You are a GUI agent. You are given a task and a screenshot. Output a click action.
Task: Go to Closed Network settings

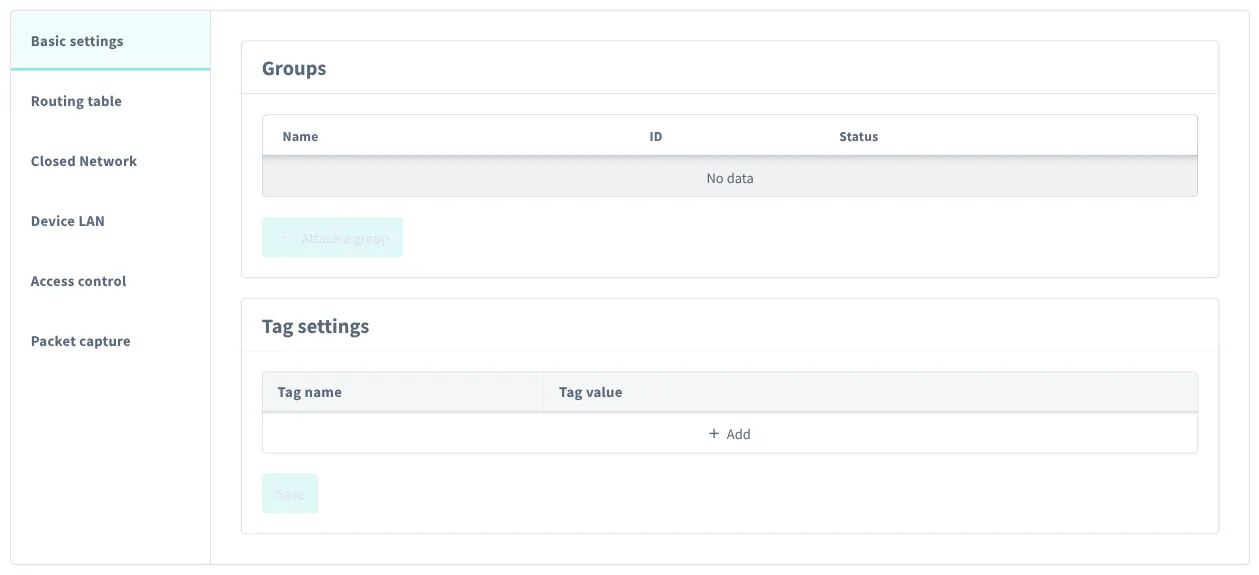[110, 161]
